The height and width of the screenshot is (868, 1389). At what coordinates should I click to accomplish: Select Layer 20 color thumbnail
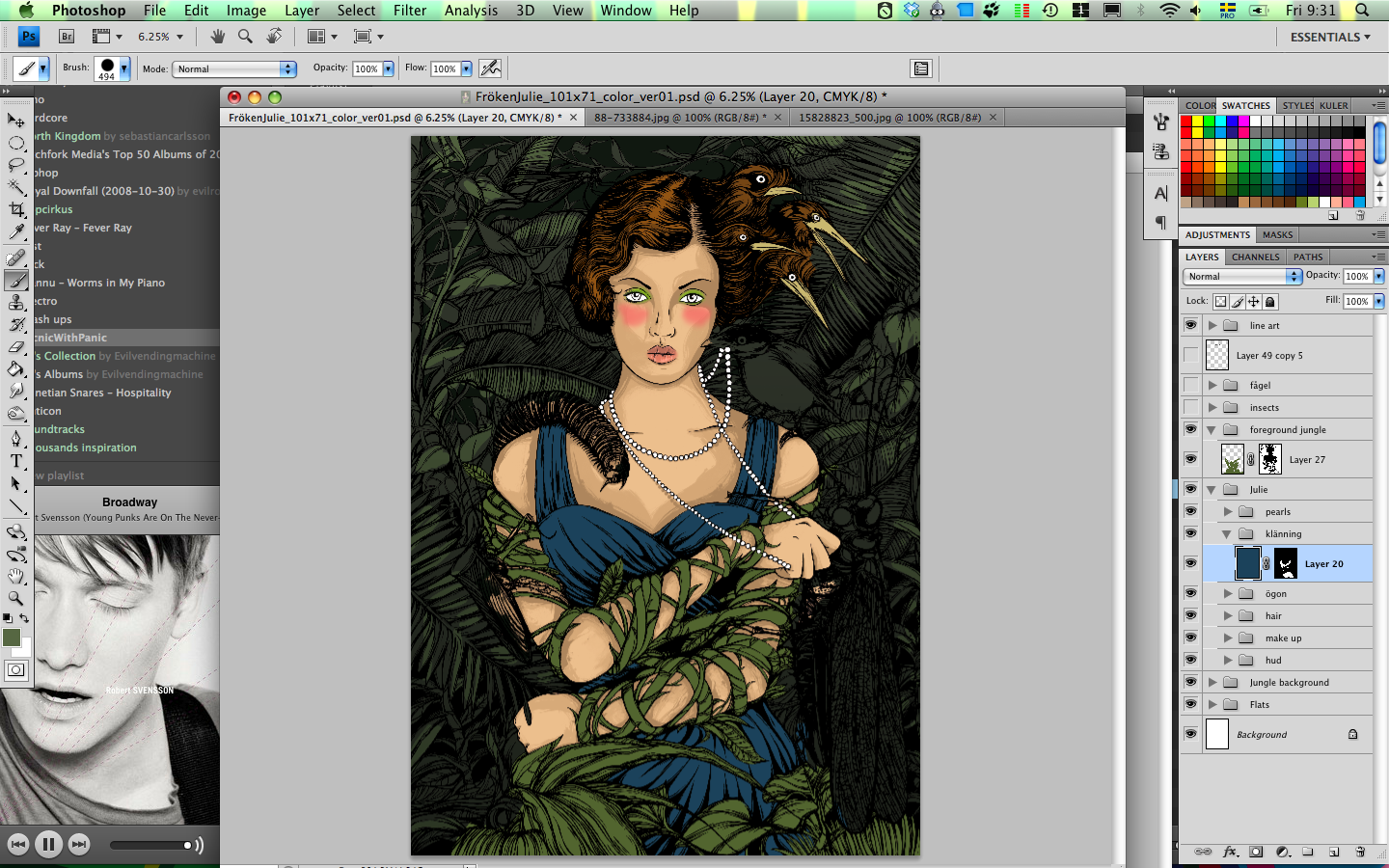coord(1247,563)
